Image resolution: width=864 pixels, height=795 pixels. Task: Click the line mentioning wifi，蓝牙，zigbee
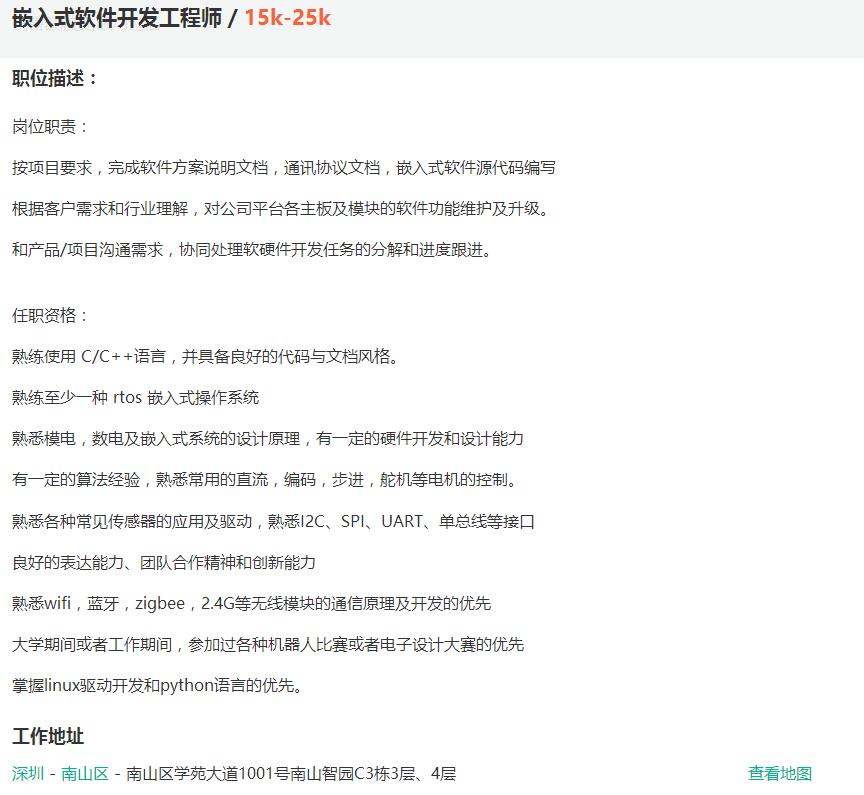(251, 603)
